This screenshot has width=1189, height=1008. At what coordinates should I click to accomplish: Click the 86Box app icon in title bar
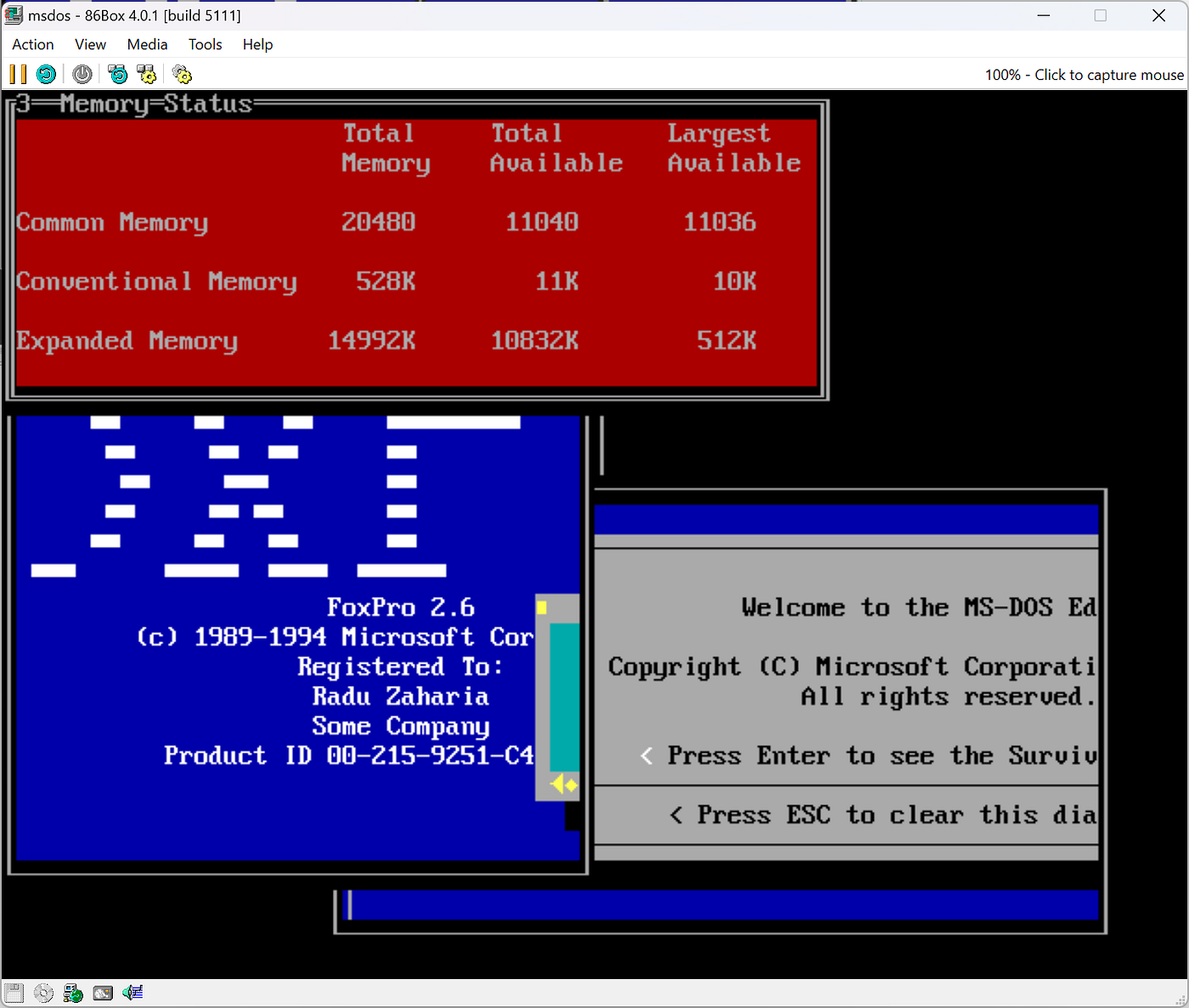pos(14,15)
